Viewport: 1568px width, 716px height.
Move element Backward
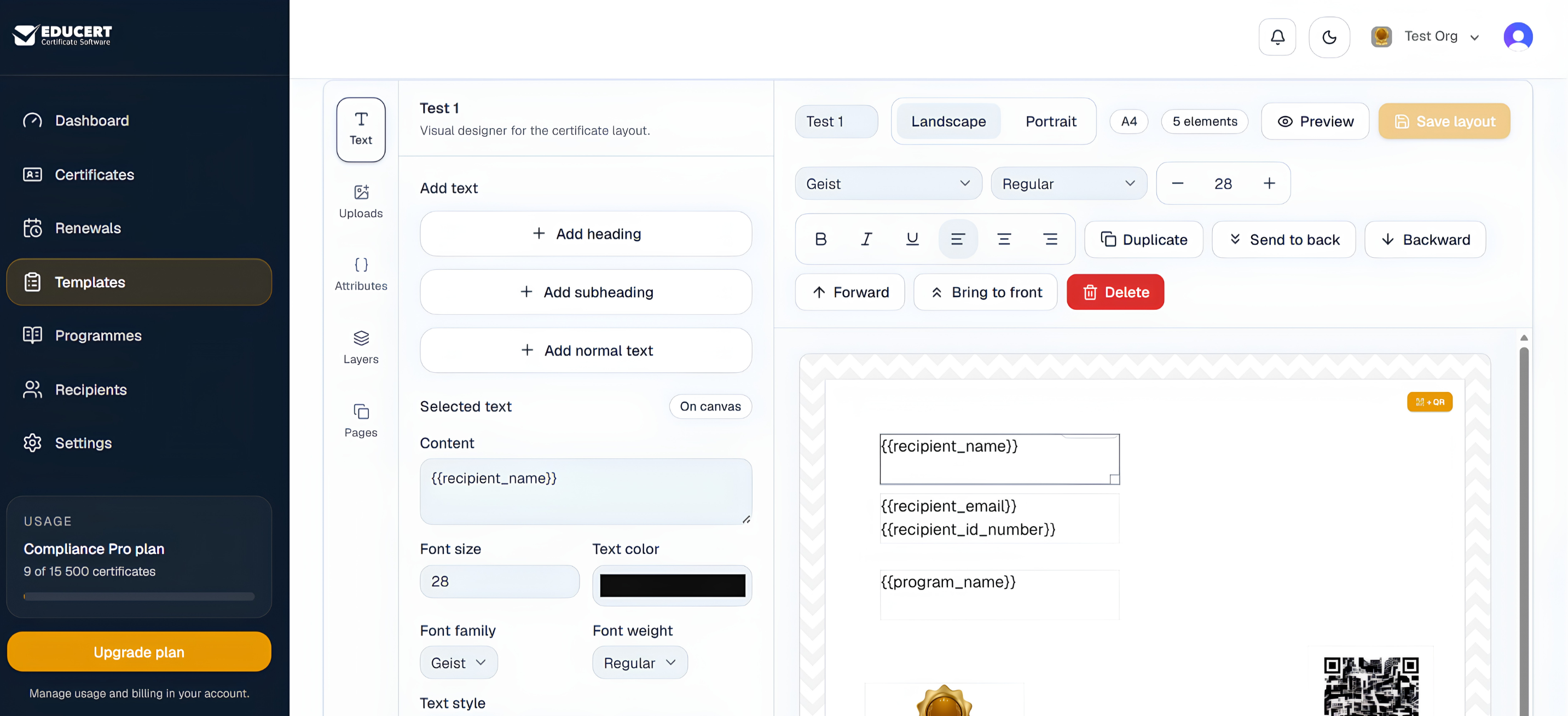tap(1425, 240)
